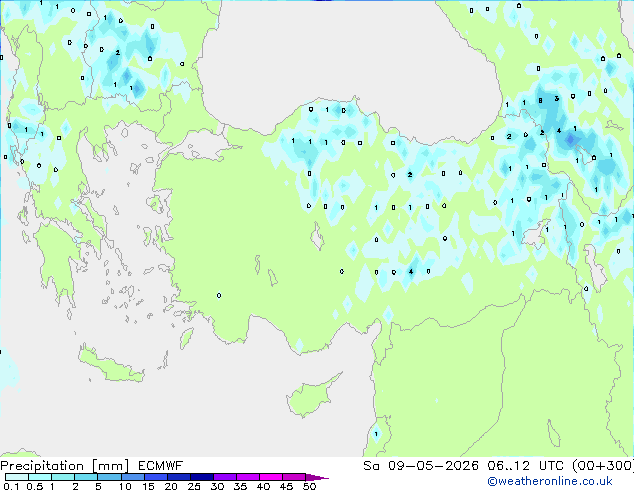Select the 5 to 10 mm legend swatch
Viewport: 634px width, 490px height.
click(109, 477)
